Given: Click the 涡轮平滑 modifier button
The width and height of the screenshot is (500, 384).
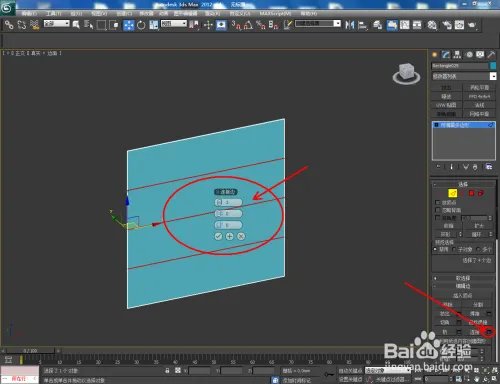Looking at the screenshot, I should click(x=480, y=88).
